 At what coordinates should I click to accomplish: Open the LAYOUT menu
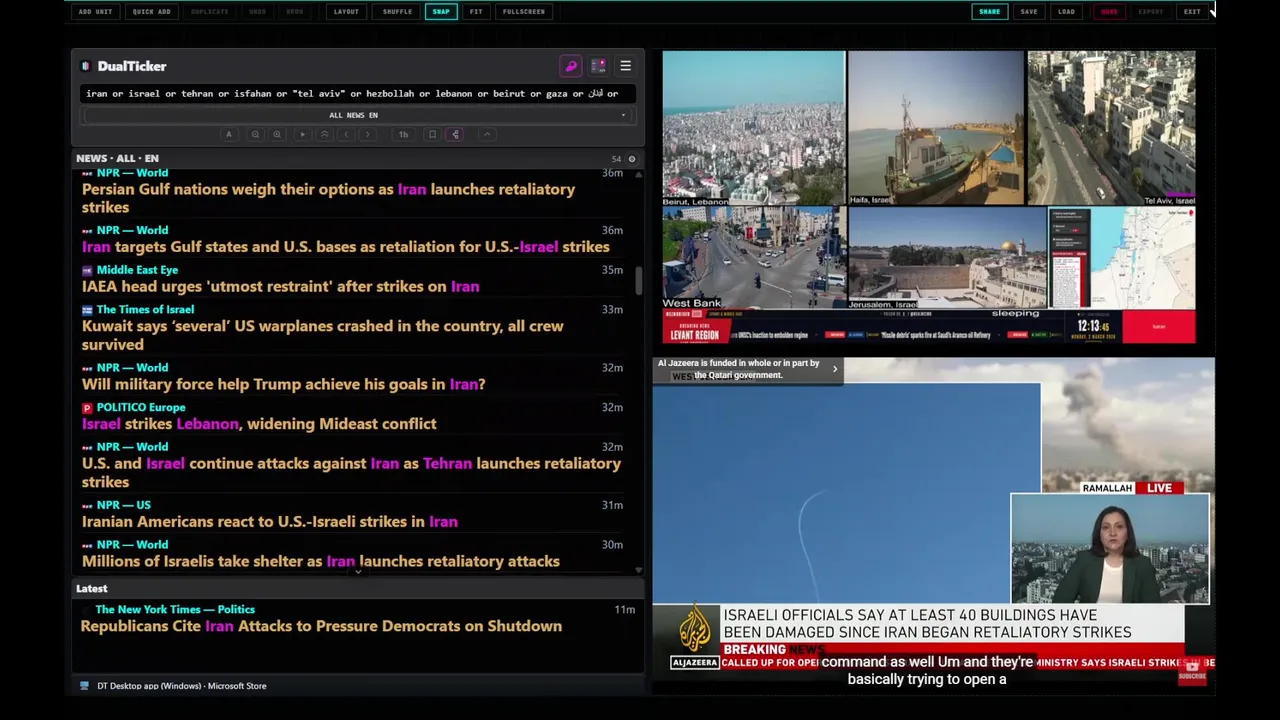click(x=346, y=12)
